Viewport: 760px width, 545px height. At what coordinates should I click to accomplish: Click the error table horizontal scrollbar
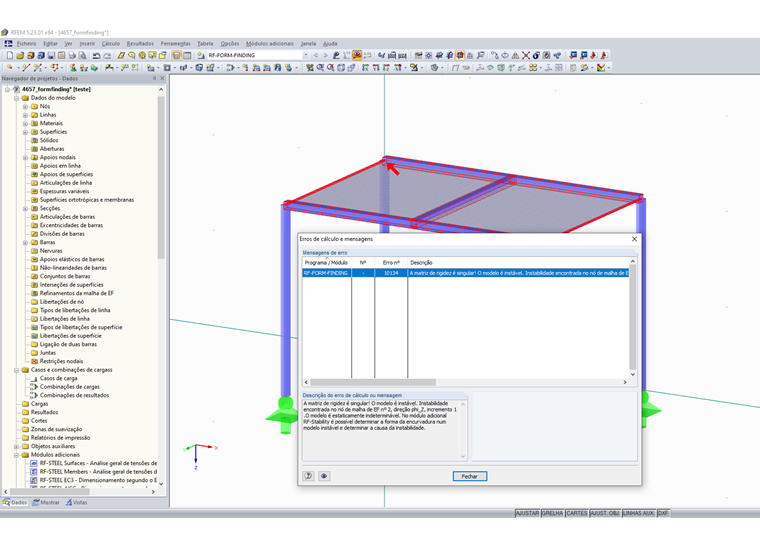(x=373, y=382)
